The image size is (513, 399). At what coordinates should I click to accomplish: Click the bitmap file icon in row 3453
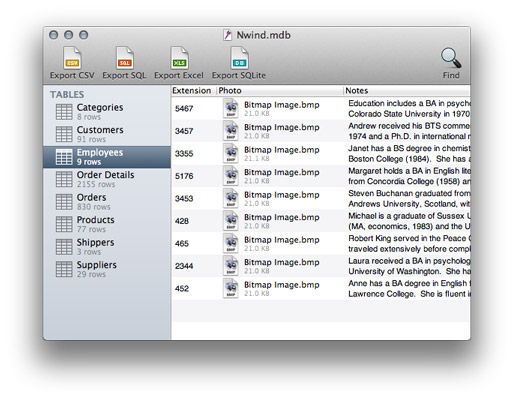[231, 199]
